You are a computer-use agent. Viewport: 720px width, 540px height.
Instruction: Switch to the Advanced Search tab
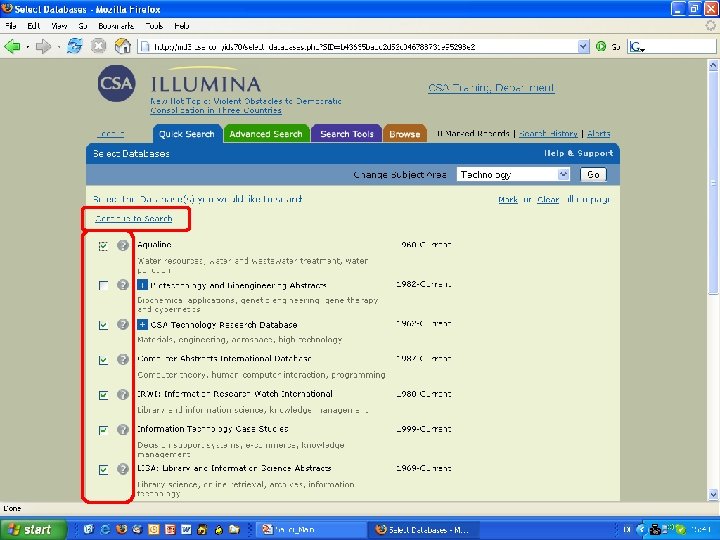point(266,134)
